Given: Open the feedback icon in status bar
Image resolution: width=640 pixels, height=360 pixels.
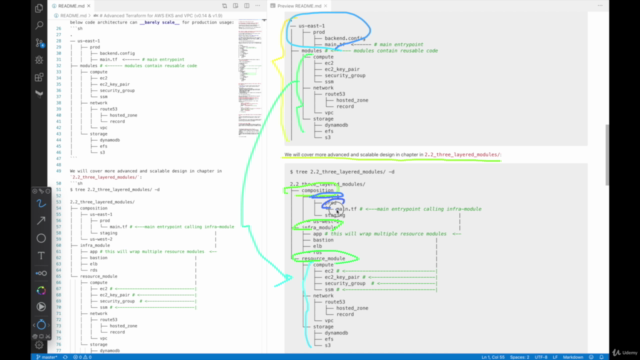Looking at the screenshot, I should tap(591, 357).
